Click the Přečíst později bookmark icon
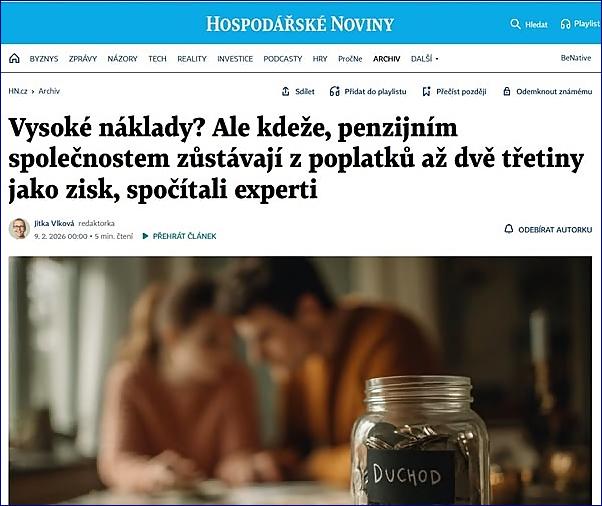602x506 pixels. click(426, 91)
